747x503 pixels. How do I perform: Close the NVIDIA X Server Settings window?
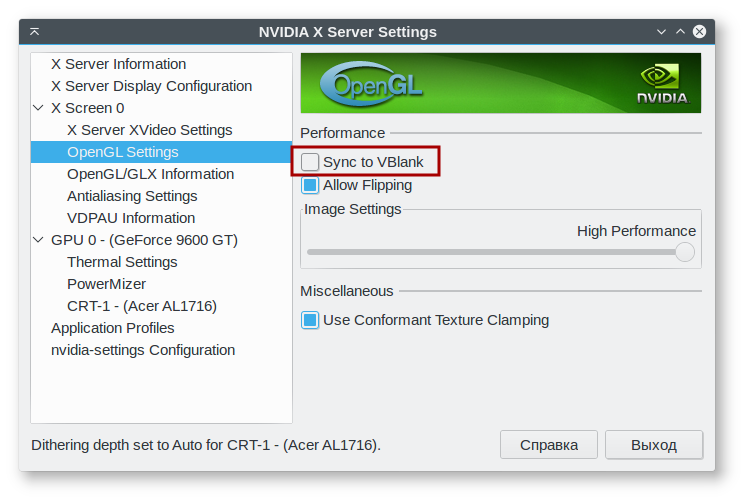pyautogui.click(x=699, y=31)
